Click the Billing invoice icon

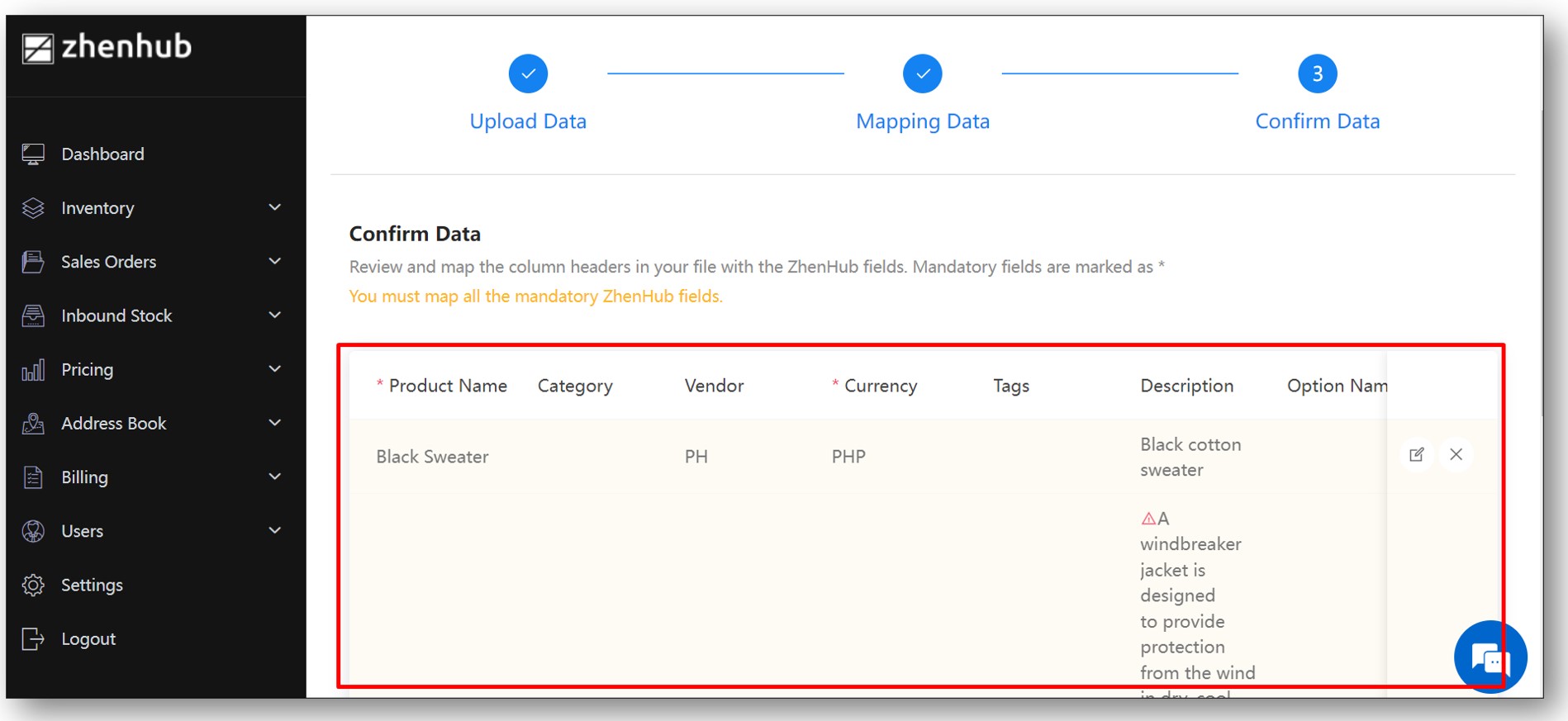[x=33, y=477]
